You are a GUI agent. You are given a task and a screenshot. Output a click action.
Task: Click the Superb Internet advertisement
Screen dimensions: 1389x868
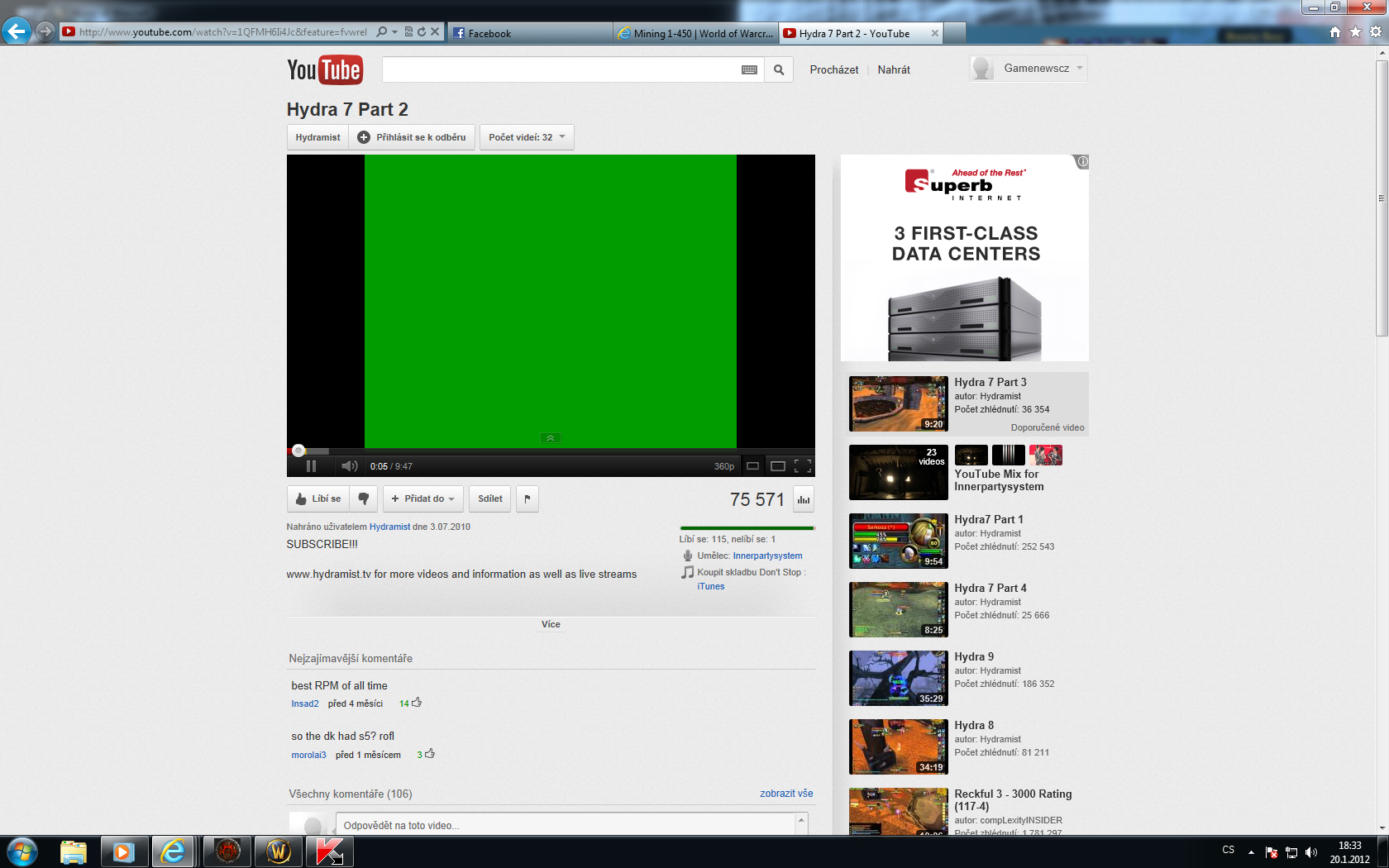pyautogui.click(x=965, y=258)
